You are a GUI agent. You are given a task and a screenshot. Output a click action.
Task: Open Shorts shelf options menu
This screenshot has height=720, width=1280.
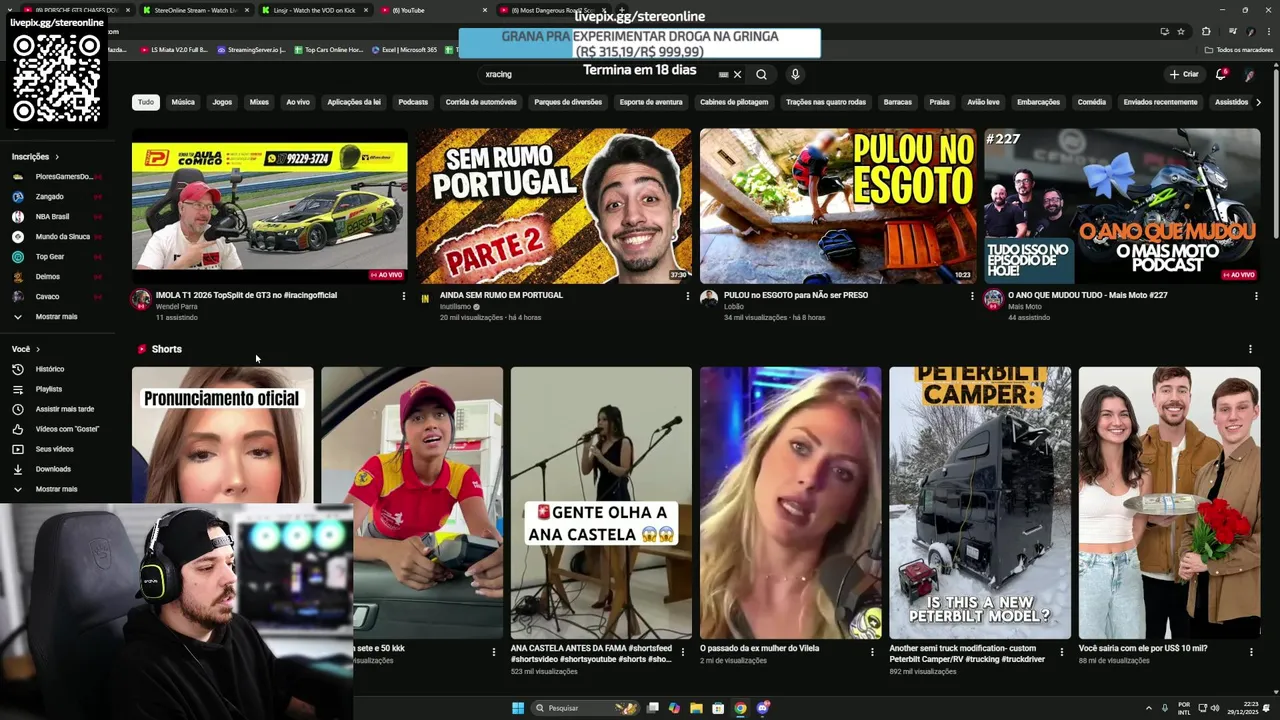pos(1250,349)
